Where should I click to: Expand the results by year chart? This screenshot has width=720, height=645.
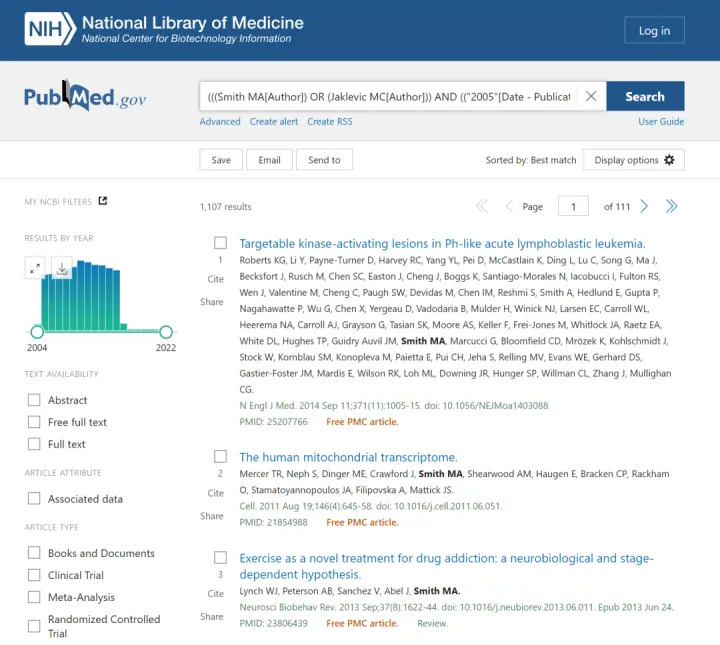point(35,268)
